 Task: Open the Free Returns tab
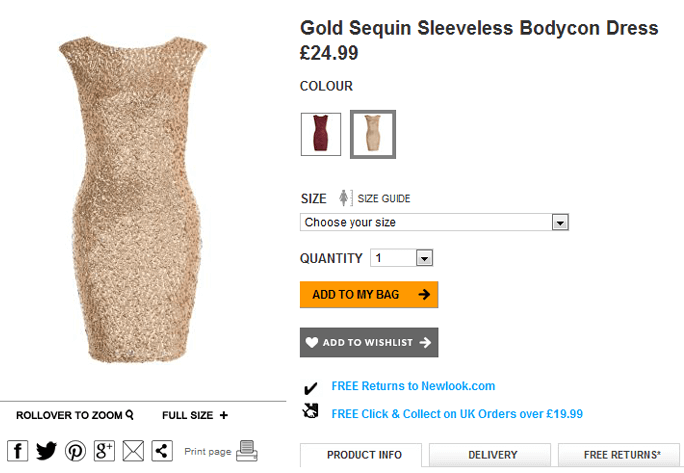click(622, 455)
